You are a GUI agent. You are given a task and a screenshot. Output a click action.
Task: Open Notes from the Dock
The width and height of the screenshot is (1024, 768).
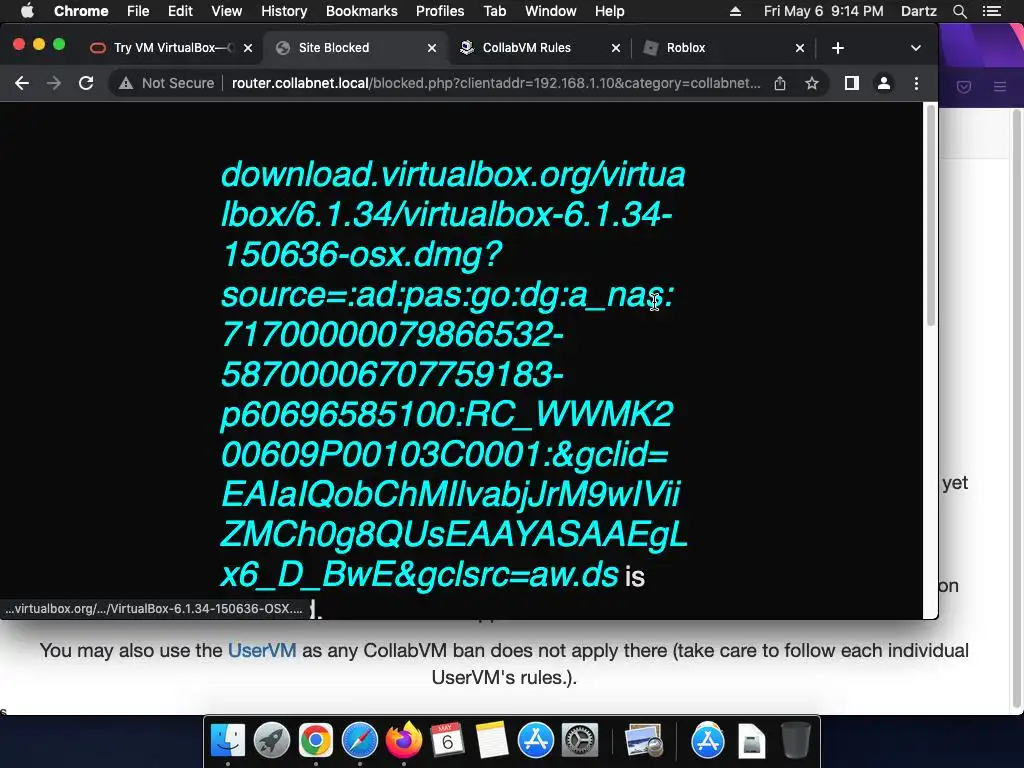click(x=492, y=741)
